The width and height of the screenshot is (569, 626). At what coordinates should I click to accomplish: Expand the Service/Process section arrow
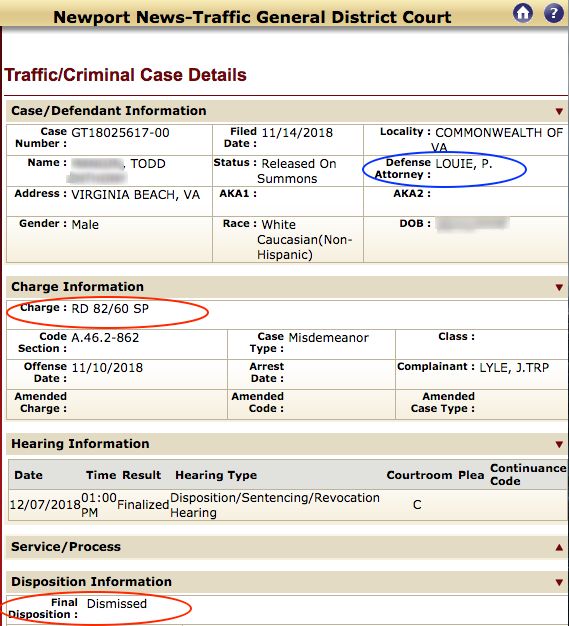pos(559,547)
